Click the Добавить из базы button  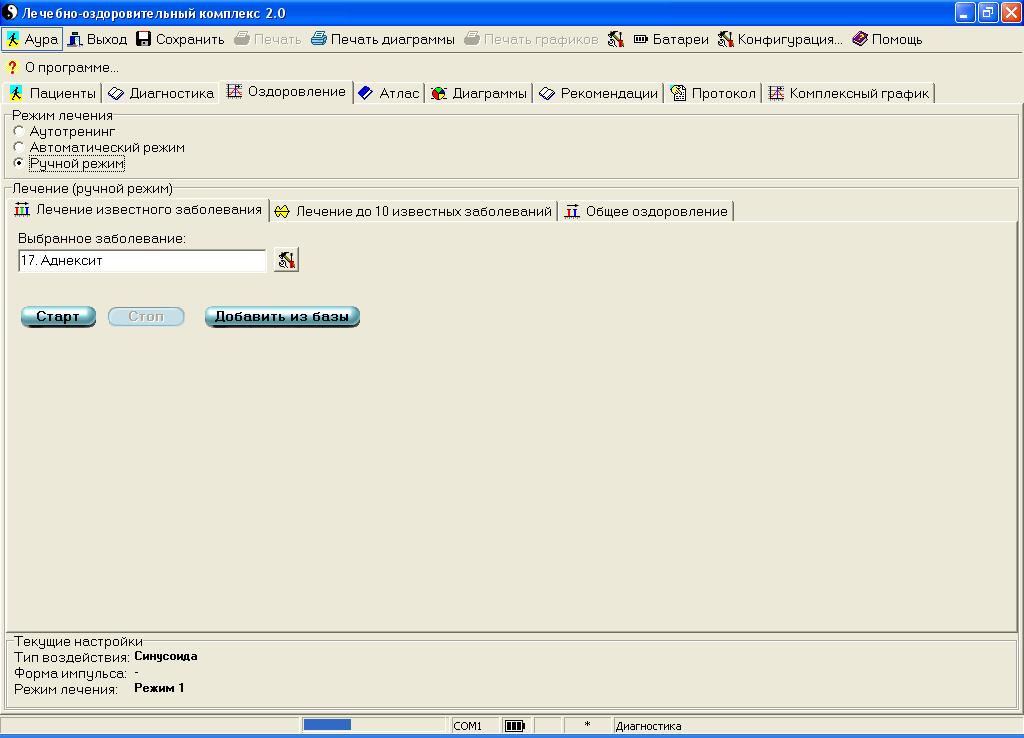(x=282, y=316)
